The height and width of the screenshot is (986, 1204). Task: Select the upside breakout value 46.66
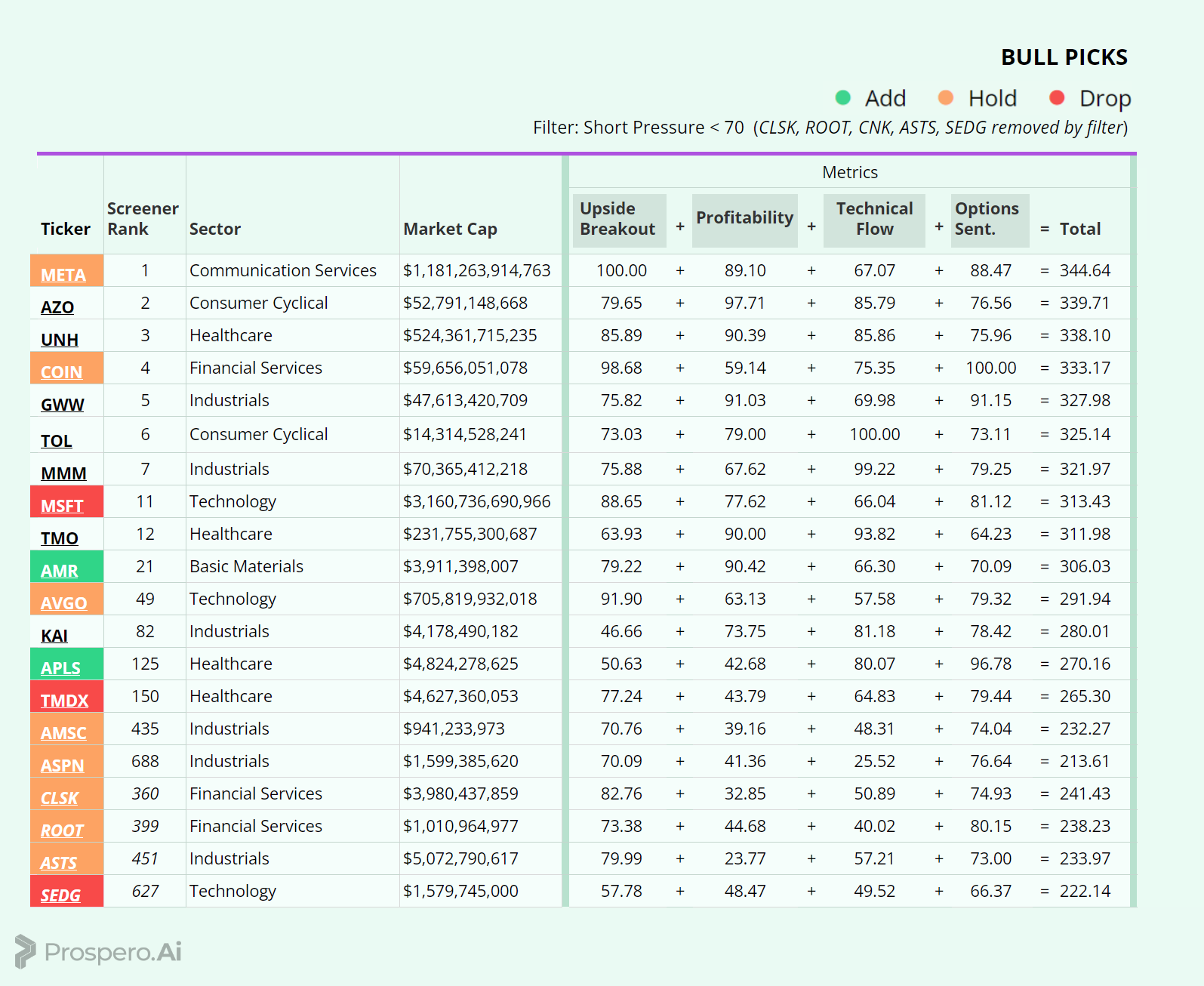621,631
